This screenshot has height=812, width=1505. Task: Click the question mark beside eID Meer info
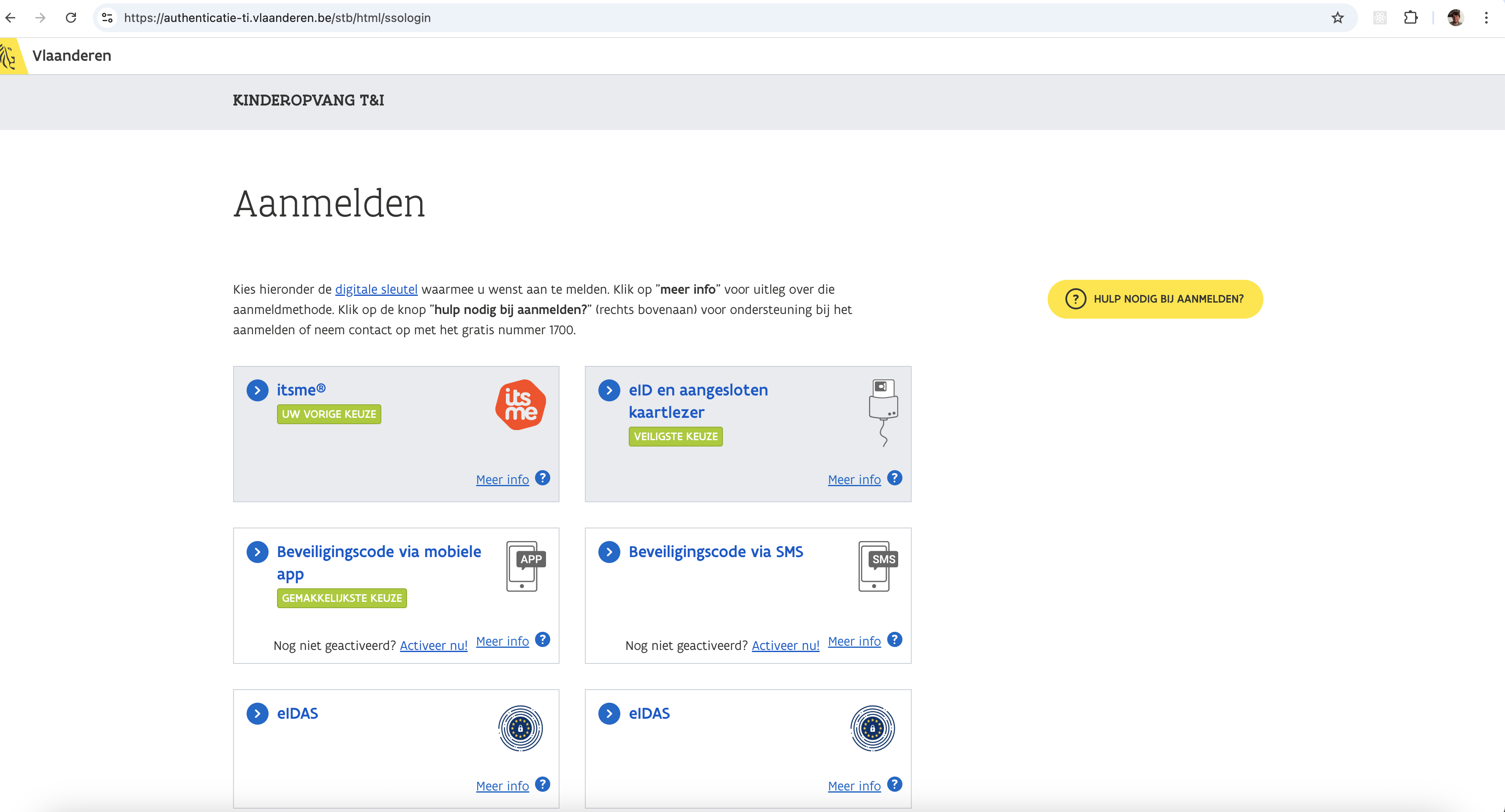tap(894, 478)
